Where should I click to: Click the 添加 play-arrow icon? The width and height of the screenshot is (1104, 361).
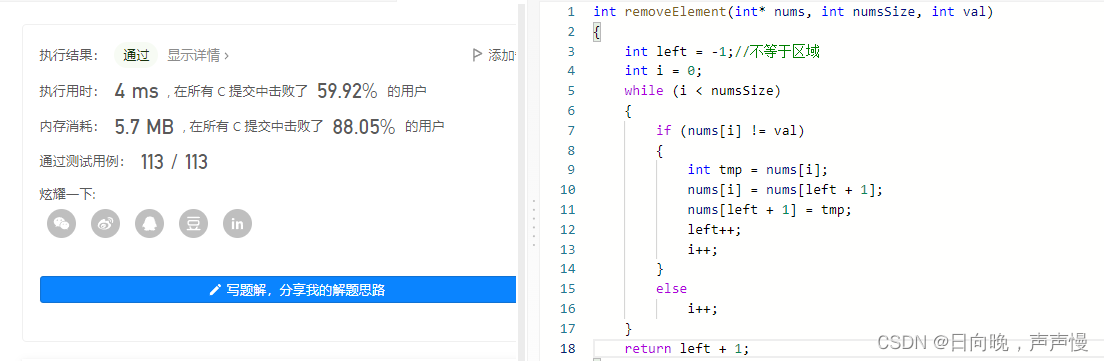(477, 55)
